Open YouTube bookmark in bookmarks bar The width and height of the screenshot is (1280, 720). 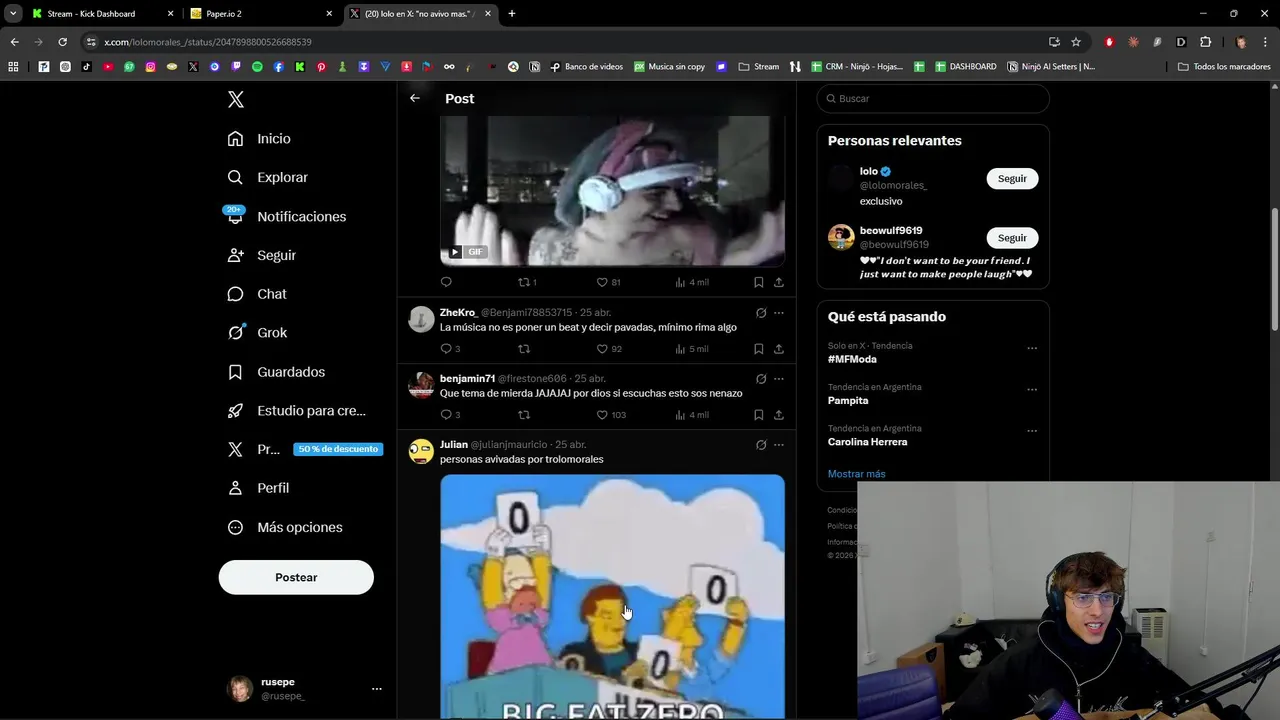coord(108,67)
